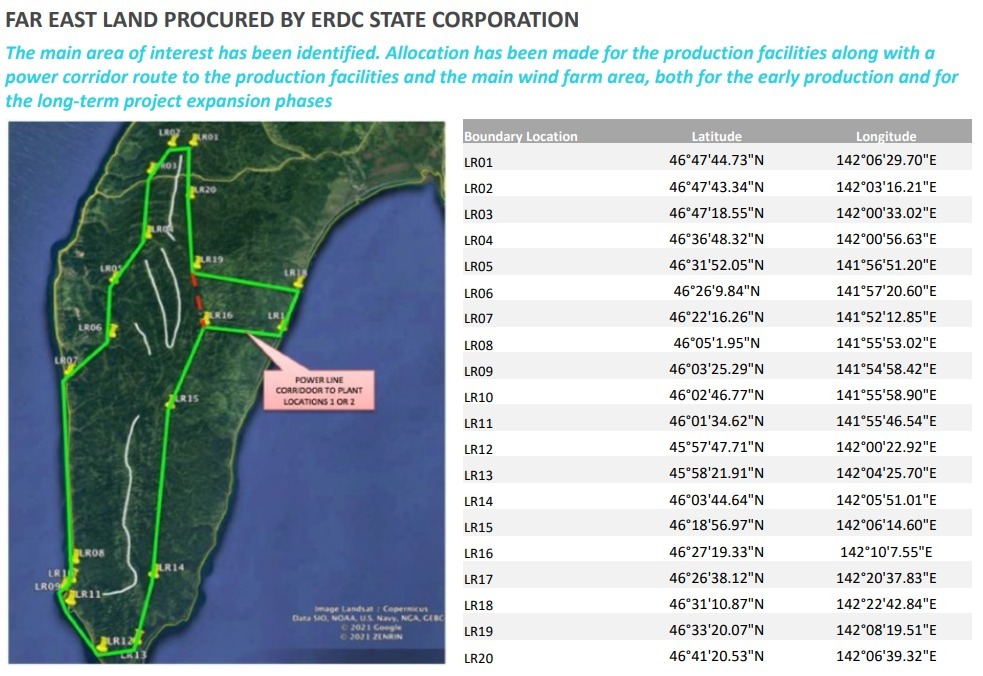Click the LR16 pin near the red line
Viewport: 983px width, 676px height.
point(206,318)
